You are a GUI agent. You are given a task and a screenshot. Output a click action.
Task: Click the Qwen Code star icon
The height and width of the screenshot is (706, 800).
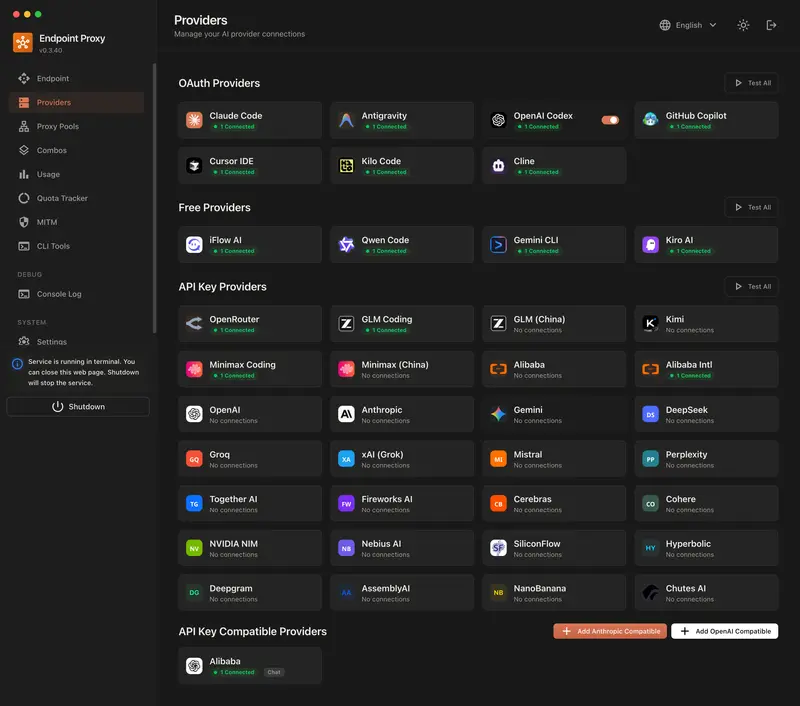[346, 245]
